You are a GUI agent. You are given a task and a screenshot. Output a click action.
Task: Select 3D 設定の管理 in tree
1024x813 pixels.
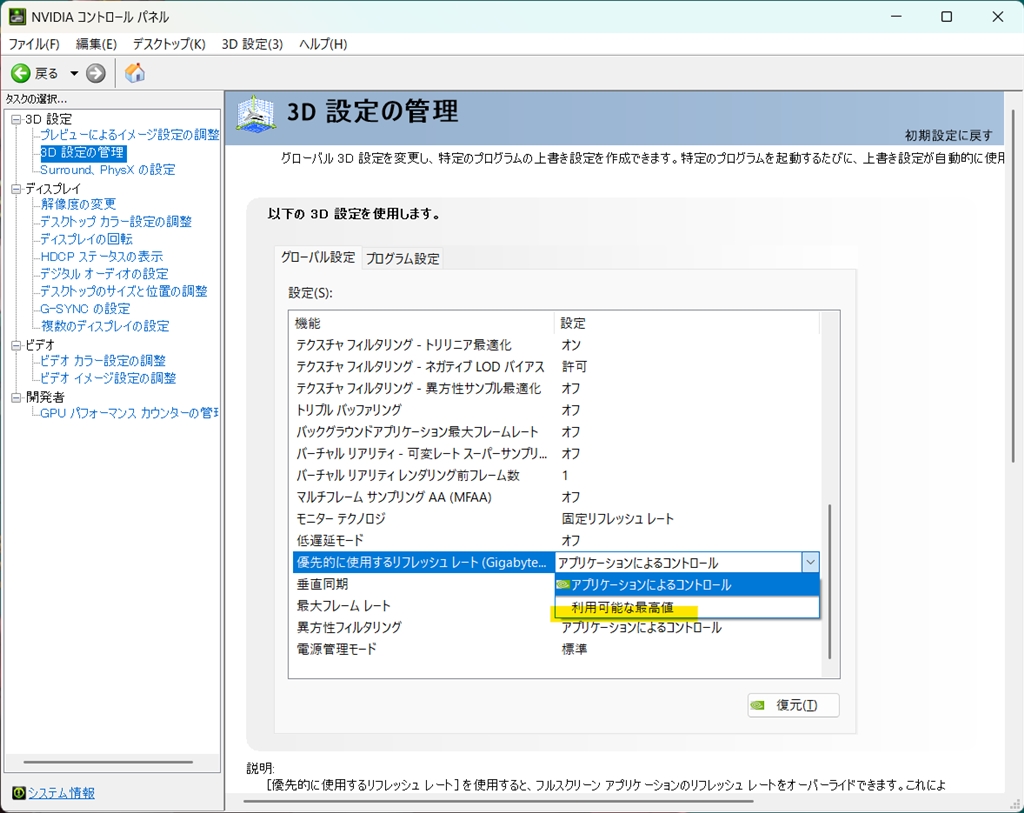click(82, 152)
